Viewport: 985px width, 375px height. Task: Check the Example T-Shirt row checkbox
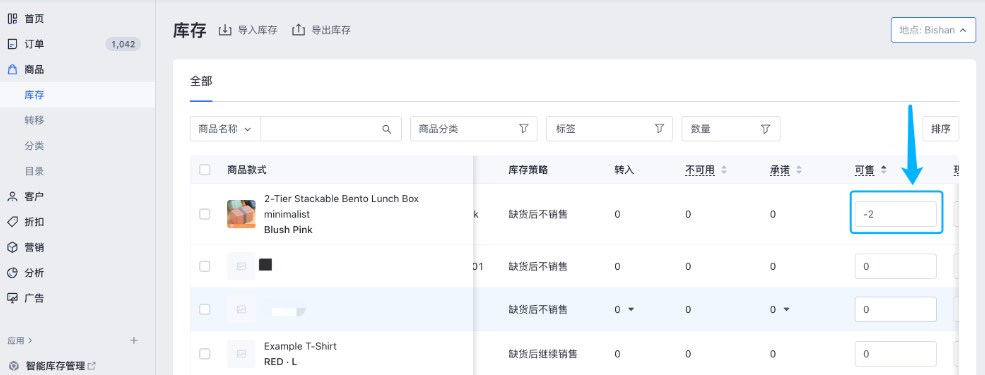click(x=205, y=354)
